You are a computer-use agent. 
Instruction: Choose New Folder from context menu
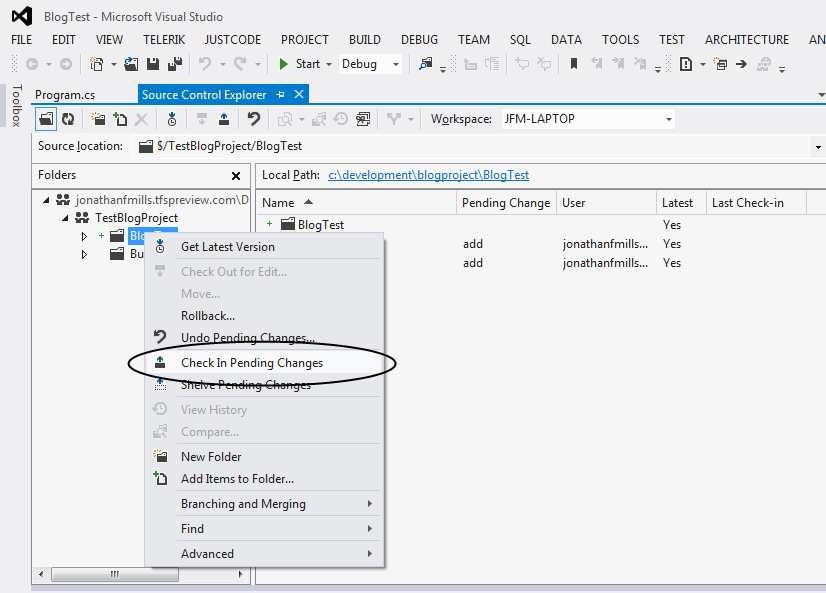coord(266,457)
